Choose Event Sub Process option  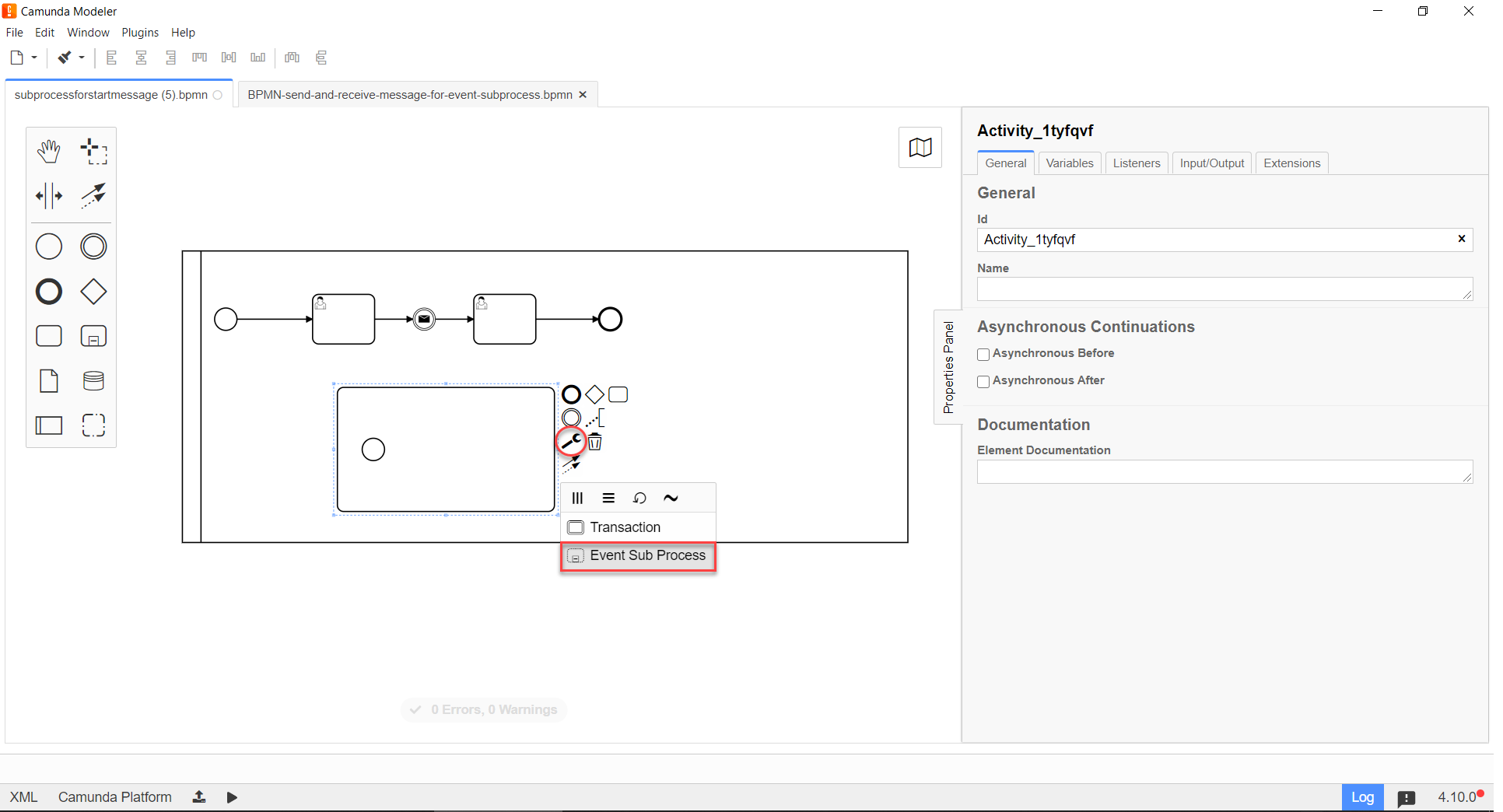638,556
